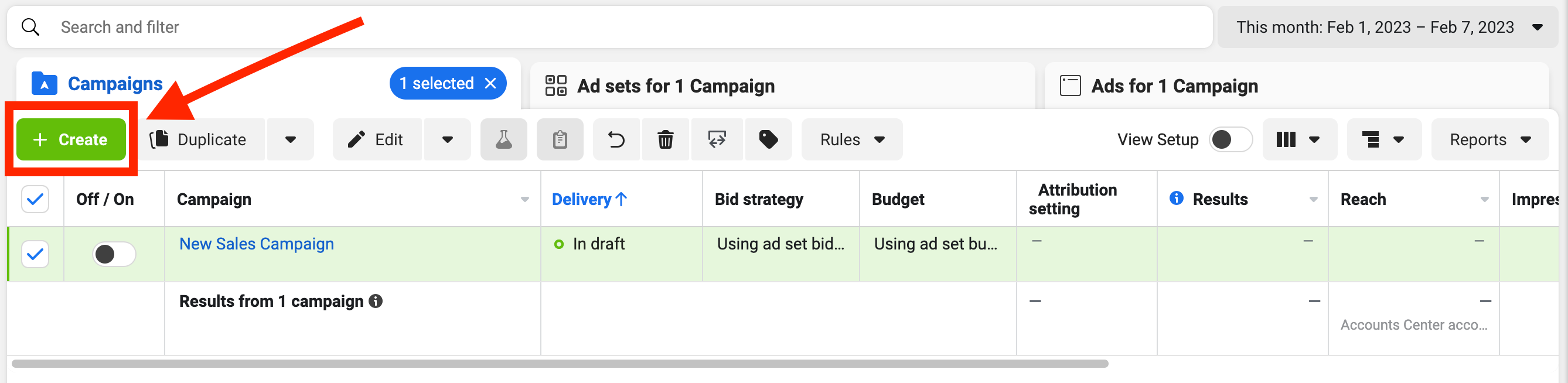Open the columns layout icon menu

[1299, 140]
